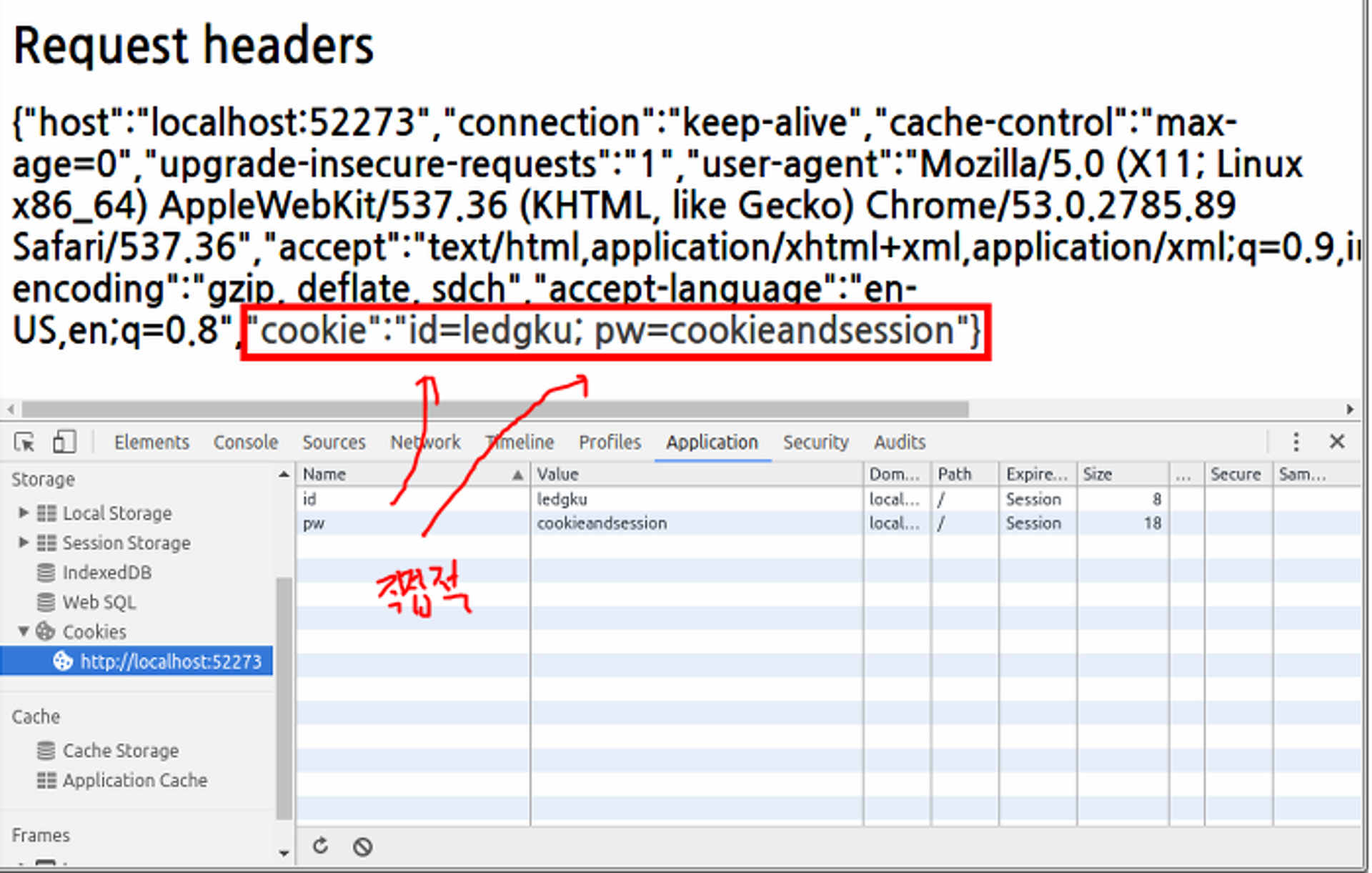Expand the Session Storage tree node
This screenshot has width=1372, height=873.
coord(24,543)
